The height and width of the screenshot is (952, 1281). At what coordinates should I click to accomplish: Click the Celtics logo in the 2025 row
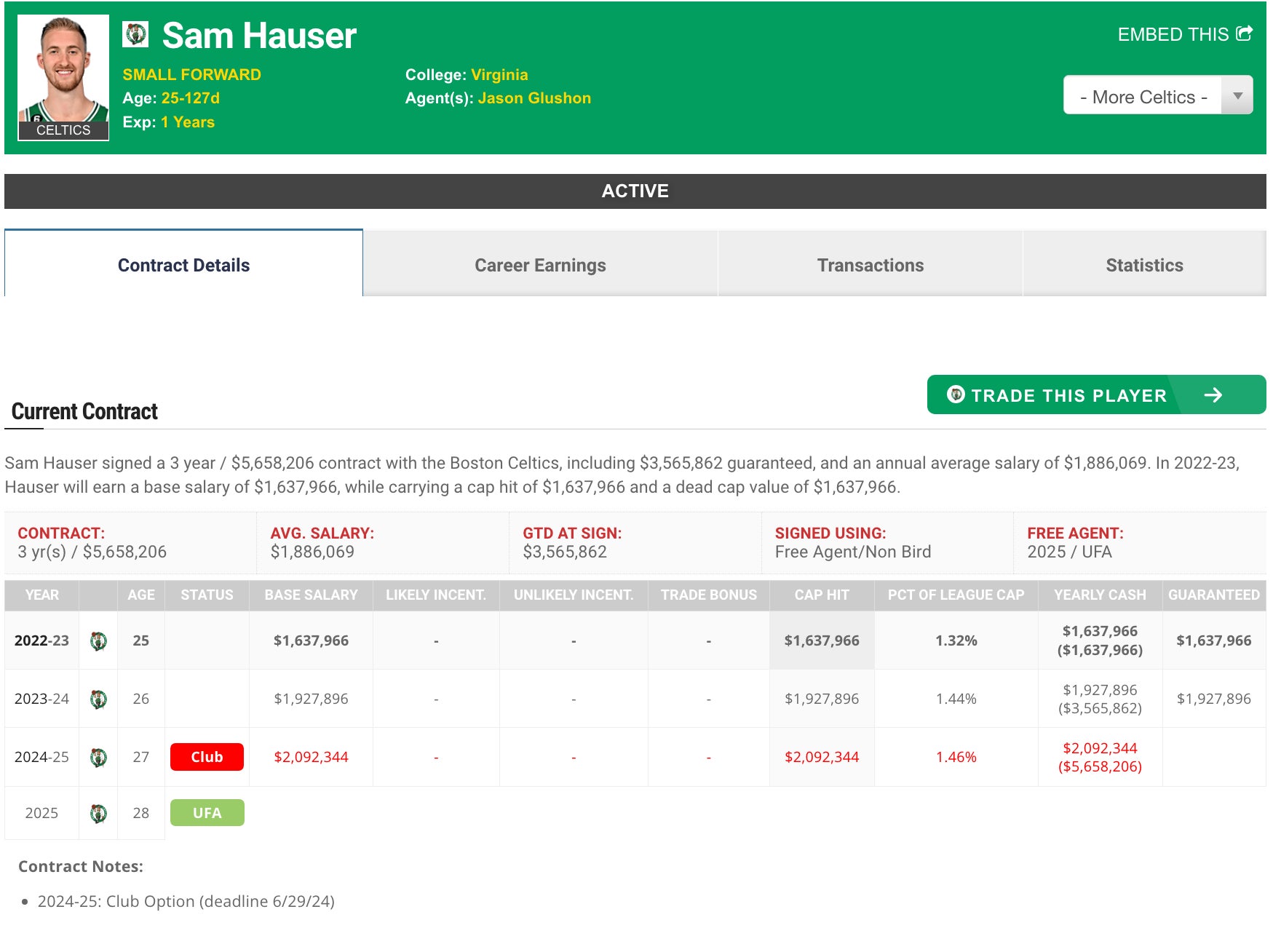98,814
